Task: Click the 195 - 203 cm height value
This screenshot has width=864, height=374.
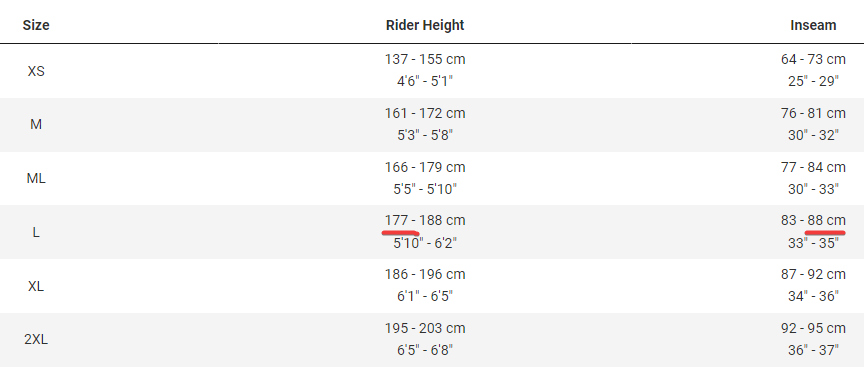Action: point(425,328)
